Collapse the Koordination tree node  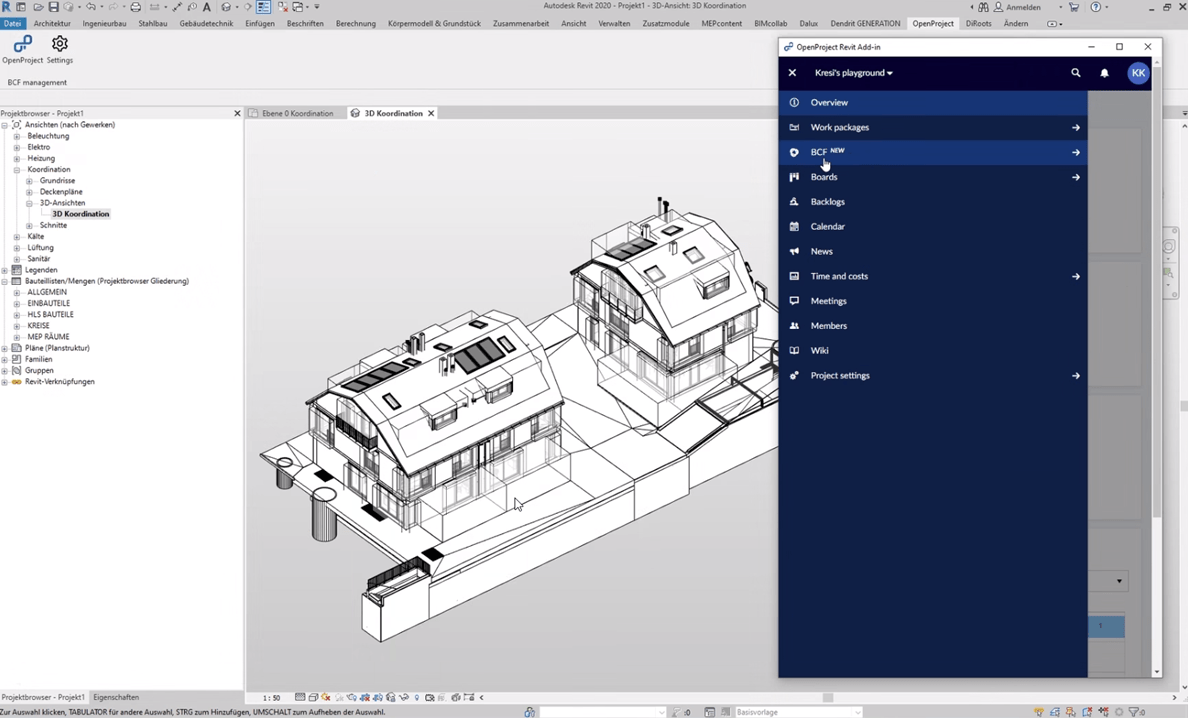click(17, 170)
